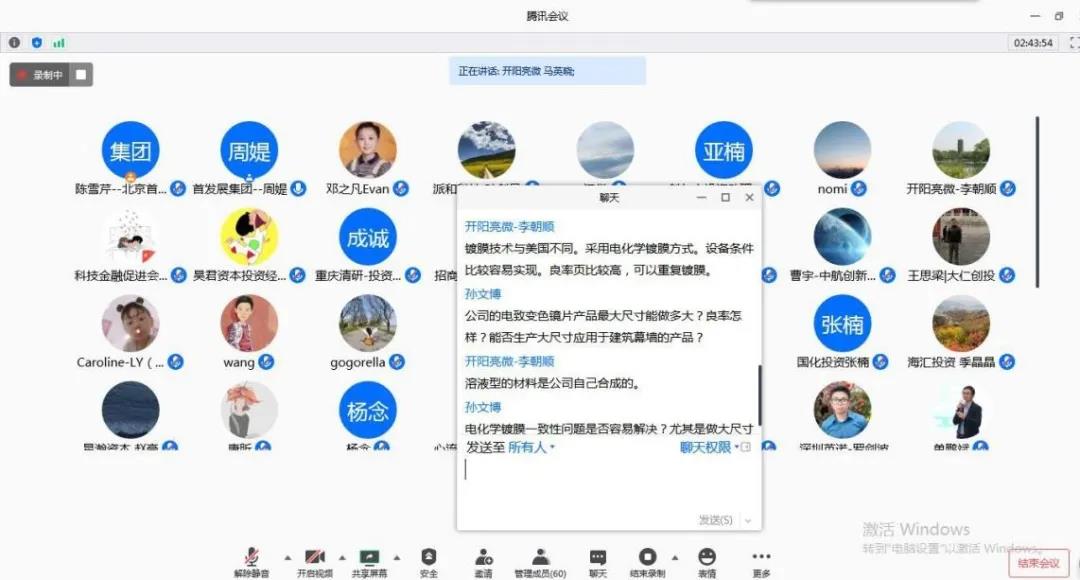1080x580 pixels.
Task: Click the chat window vertical scrollbar
Action: tap(760, 395)
